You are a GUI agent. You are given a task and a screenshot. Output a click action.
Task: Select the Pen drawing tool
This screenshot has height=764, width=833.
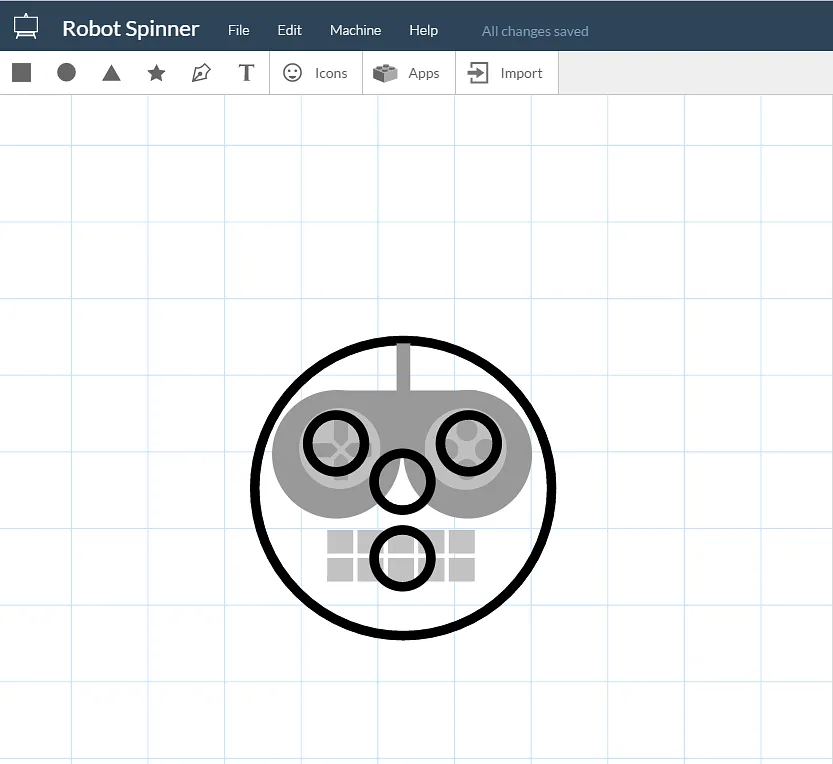[201, 73]
